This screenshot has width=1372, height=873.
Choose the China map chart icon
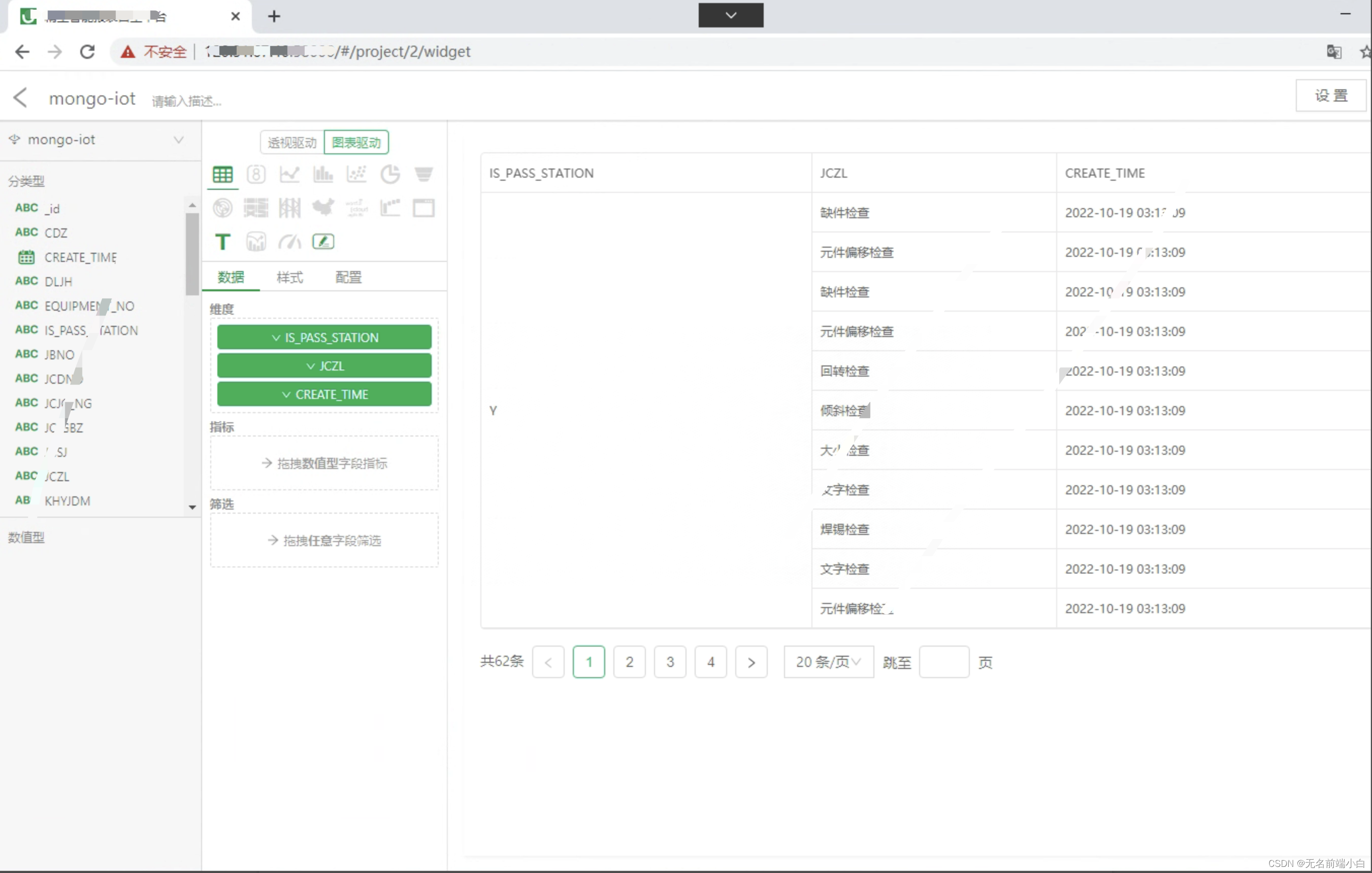tap(323, 208)
